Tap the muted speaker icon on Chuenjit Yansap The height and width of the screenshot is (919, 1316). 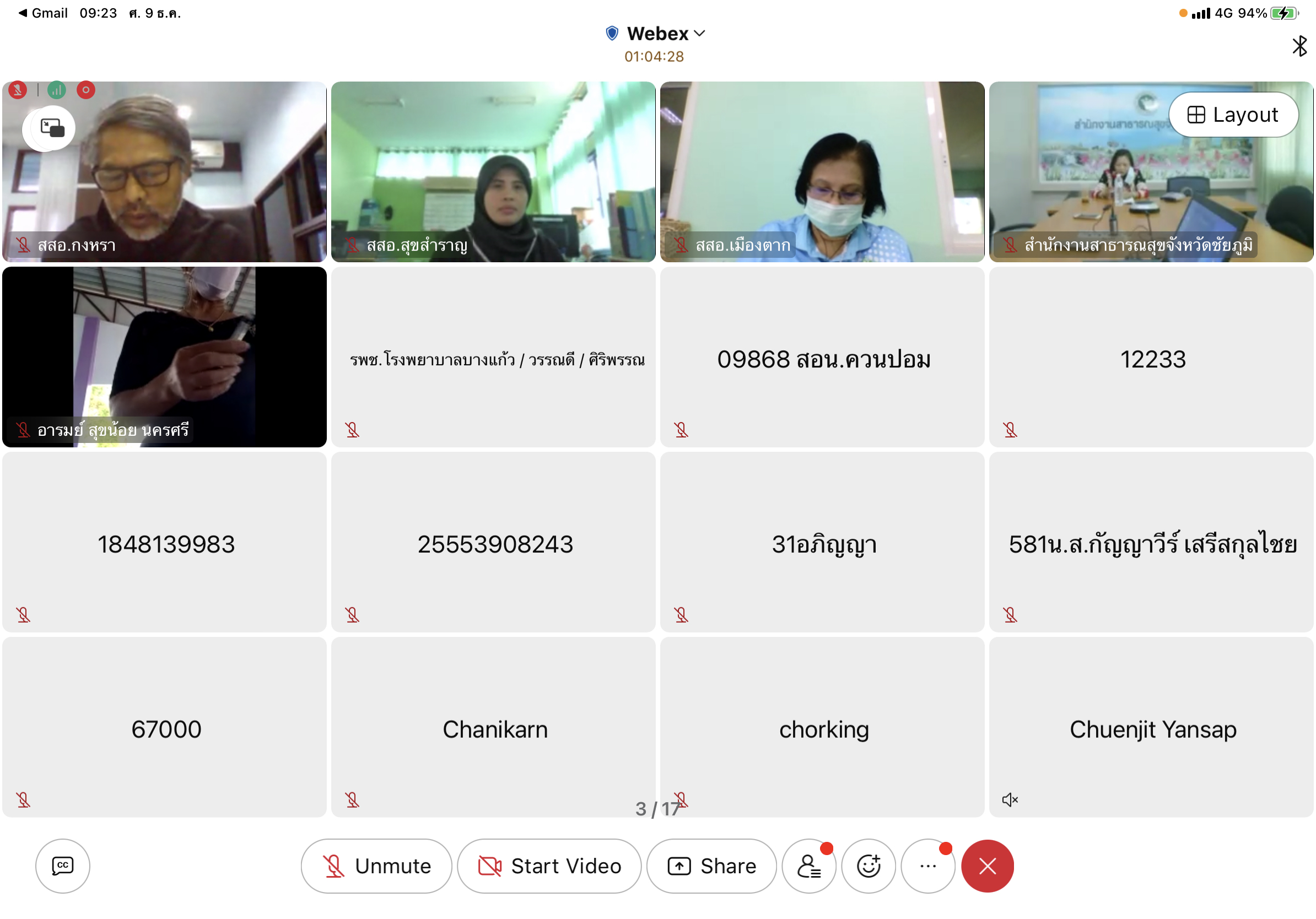(x=1010, y=799)
